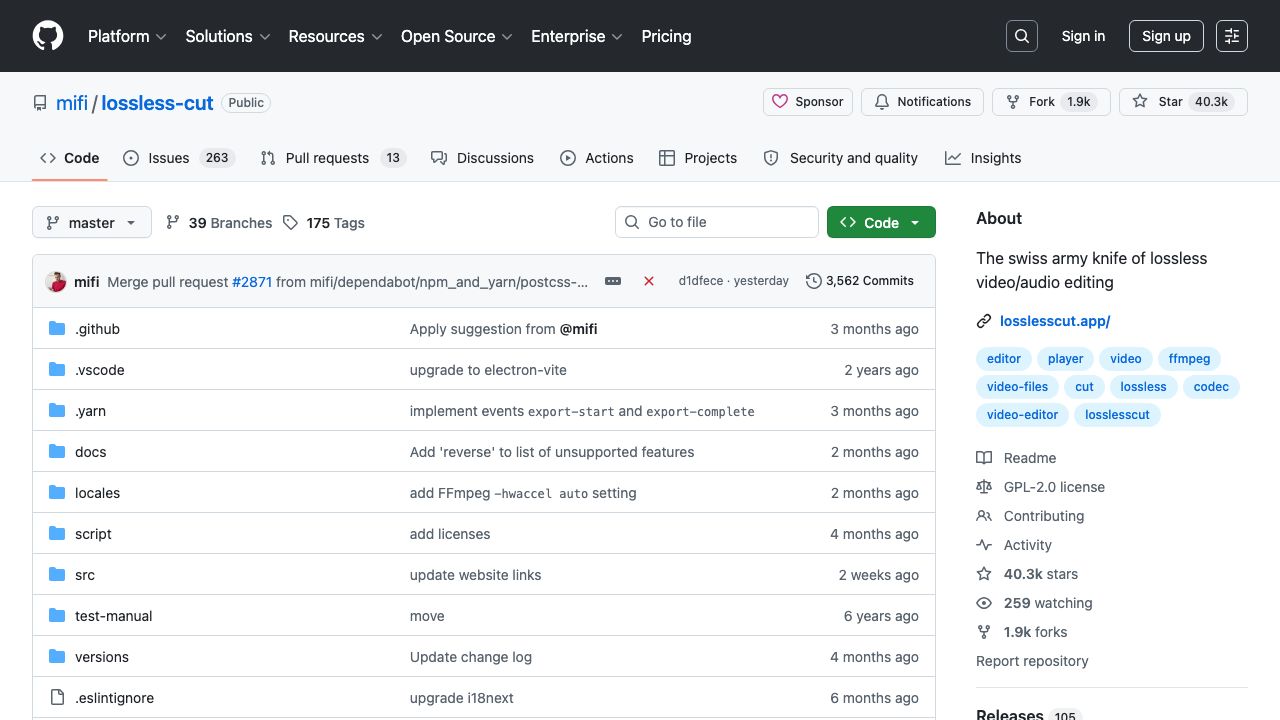Click the fork icon beside 1.9k forks
The width and height of the screenshot is (1280, 720).
click(984, 632)
